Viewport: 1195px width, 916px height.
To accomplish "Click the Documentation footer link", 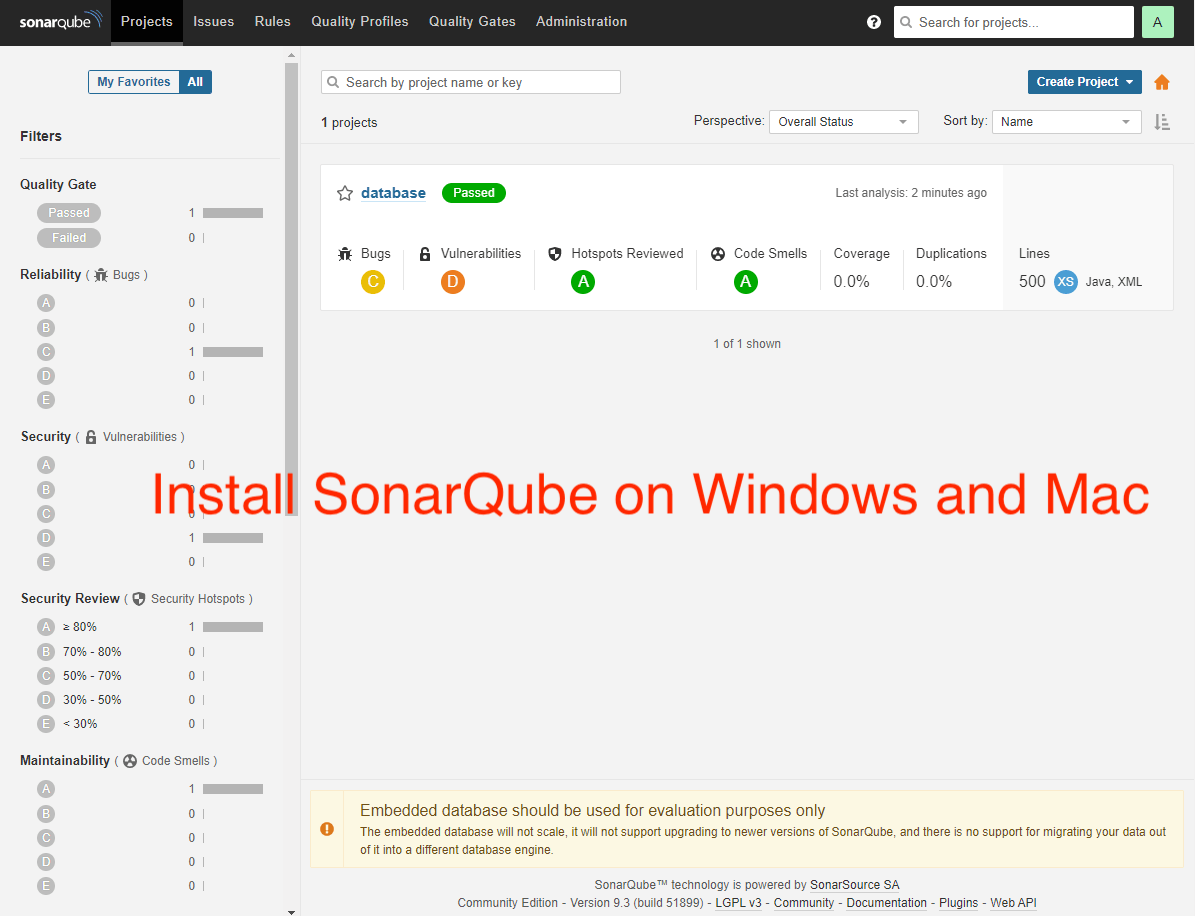I will pyautogui.click(x=886, y=902).
